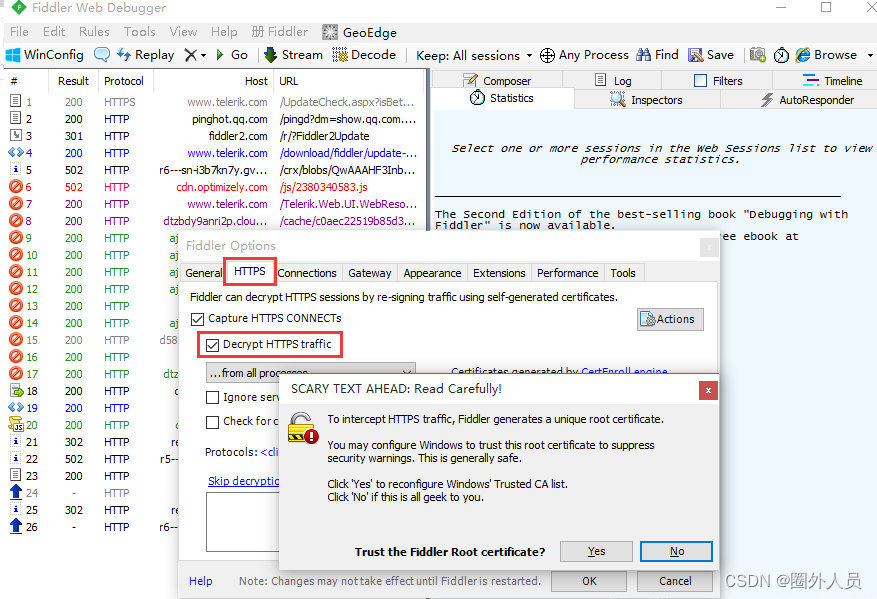The image size is (877, 599).
Task: Select the Connections options tab
Action: point(307,273)
